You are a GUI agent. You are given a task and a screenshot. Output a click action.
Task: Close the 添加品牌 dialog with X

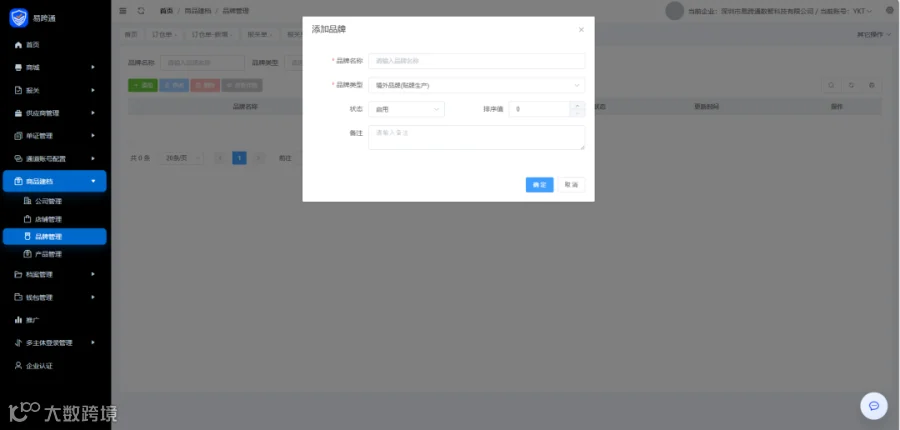pos(581,29)
